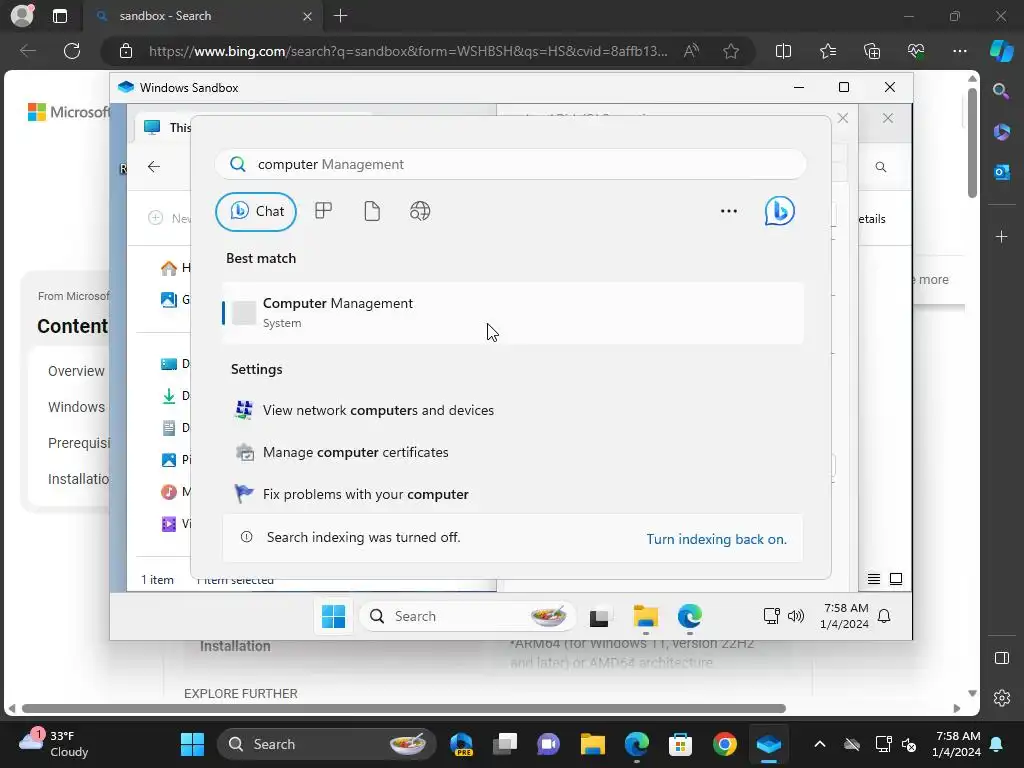Open File Explorer in sandbox taskbar
The height and width of the screenshot is (768, 1024).
[645, 616]
